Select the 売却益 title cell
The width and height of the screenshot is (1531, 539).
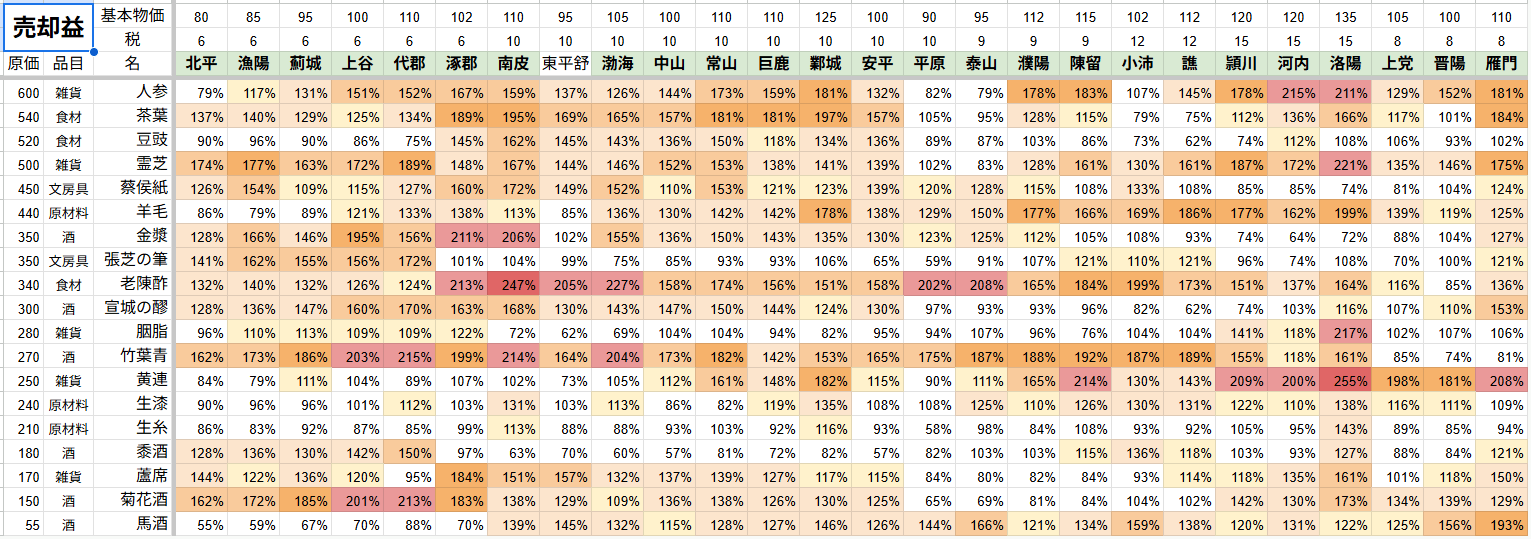48,28
